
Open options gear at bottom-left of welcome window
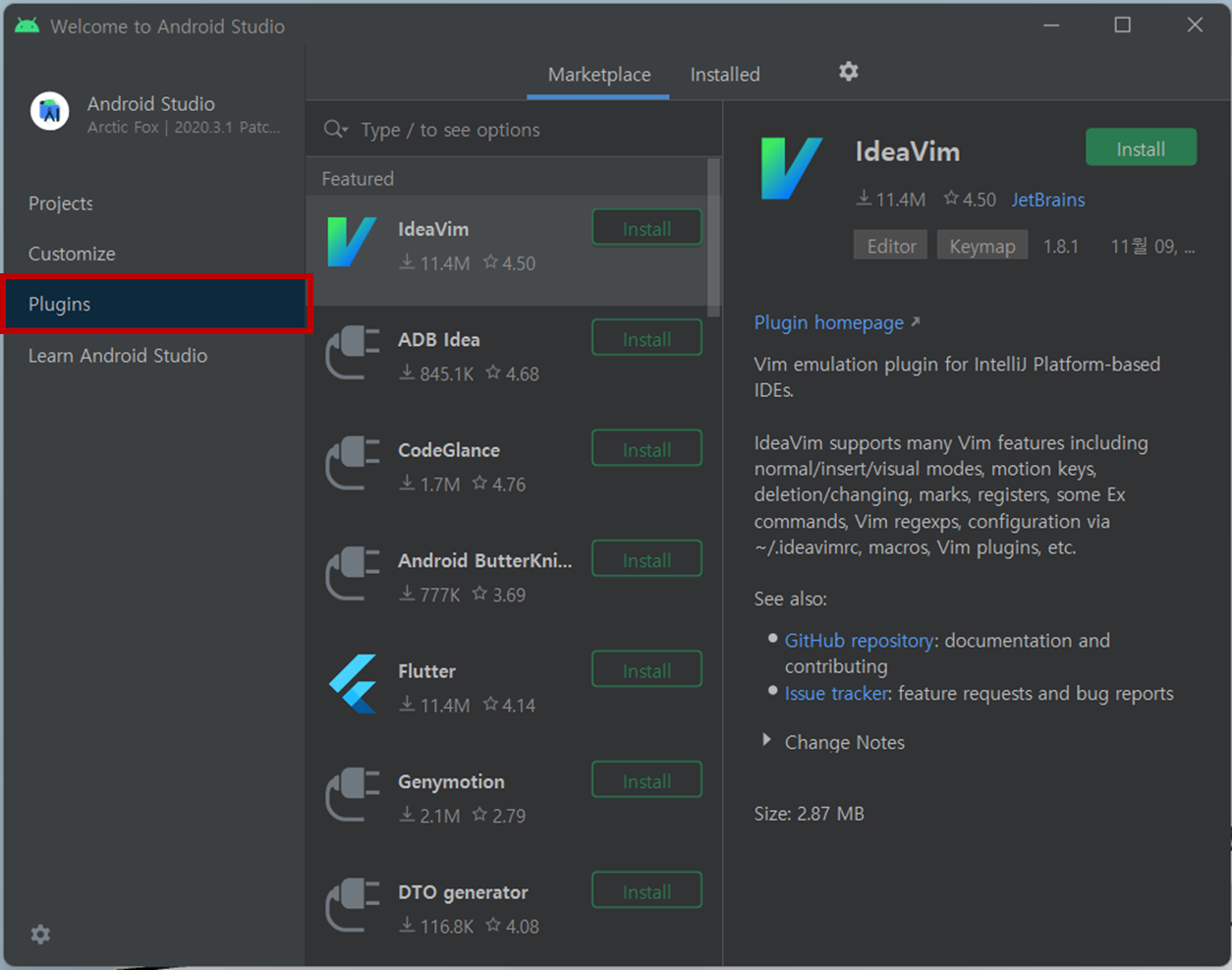pyautogui.click(x=40, y=934)
